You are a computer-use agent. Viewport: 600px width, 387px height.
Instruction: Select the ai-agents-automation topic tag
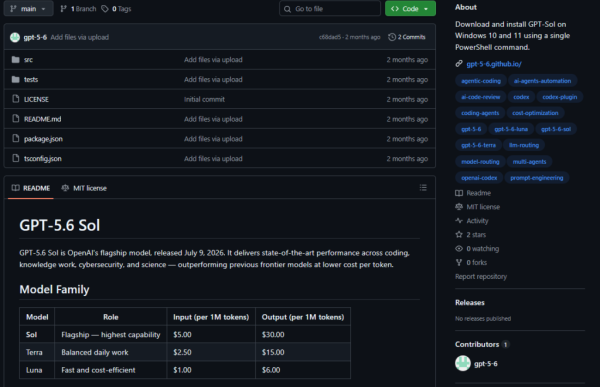542,81
